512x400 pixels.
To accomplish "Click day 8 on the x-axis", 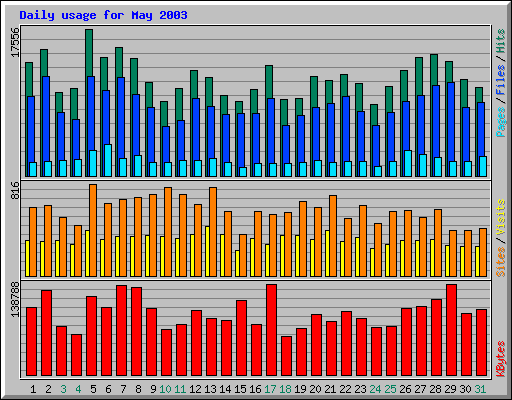I will pos(138,389).
